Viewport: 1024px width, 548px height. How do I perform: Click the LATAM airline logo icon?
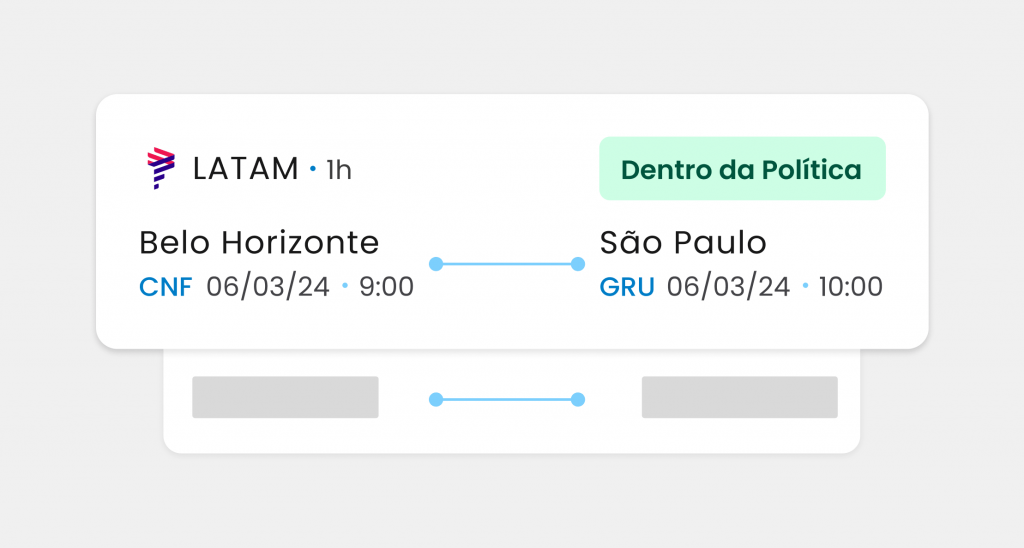coord(160,169)
